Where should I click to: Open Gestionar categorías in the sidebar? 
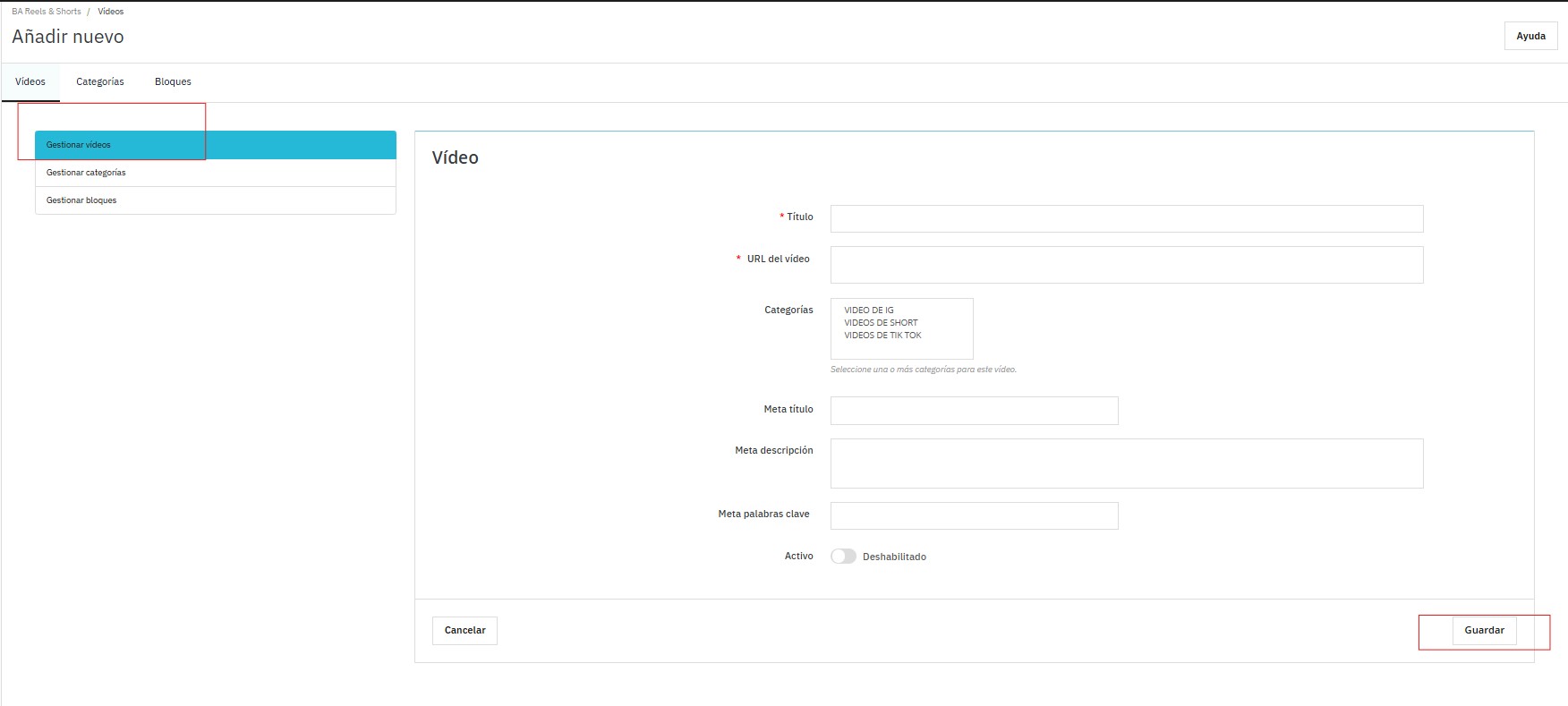(x=215, y=173)
